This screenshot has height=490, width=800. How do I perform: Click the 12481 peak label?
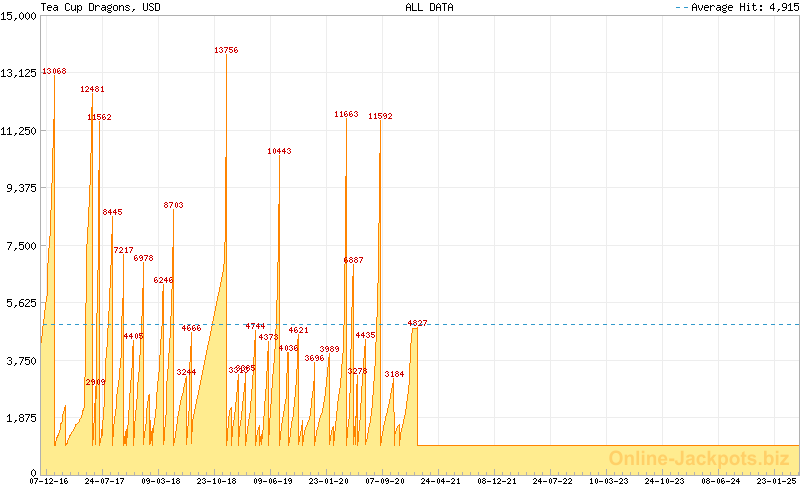tap(92, 89)
